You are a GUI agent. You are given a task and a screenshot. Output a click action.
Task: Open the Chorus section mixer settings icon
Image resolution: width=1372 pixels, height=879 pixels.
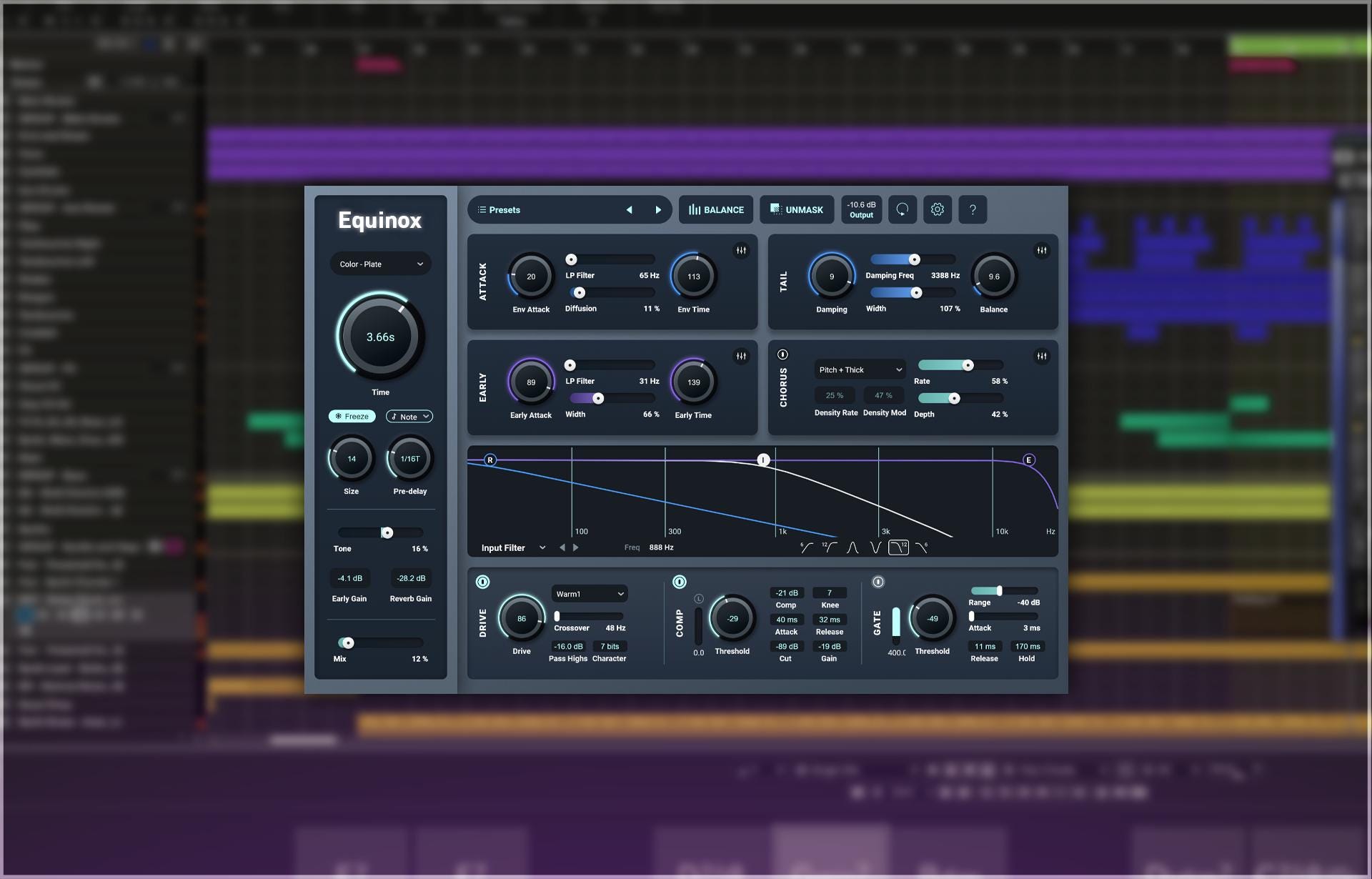1042,356
